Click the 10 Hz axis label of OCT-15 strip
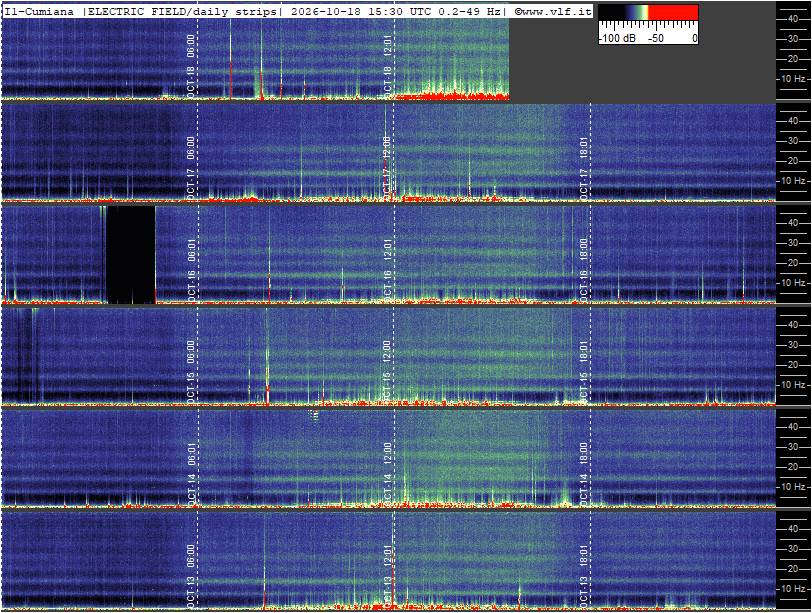812x613 pixels. tap(793, 385)
